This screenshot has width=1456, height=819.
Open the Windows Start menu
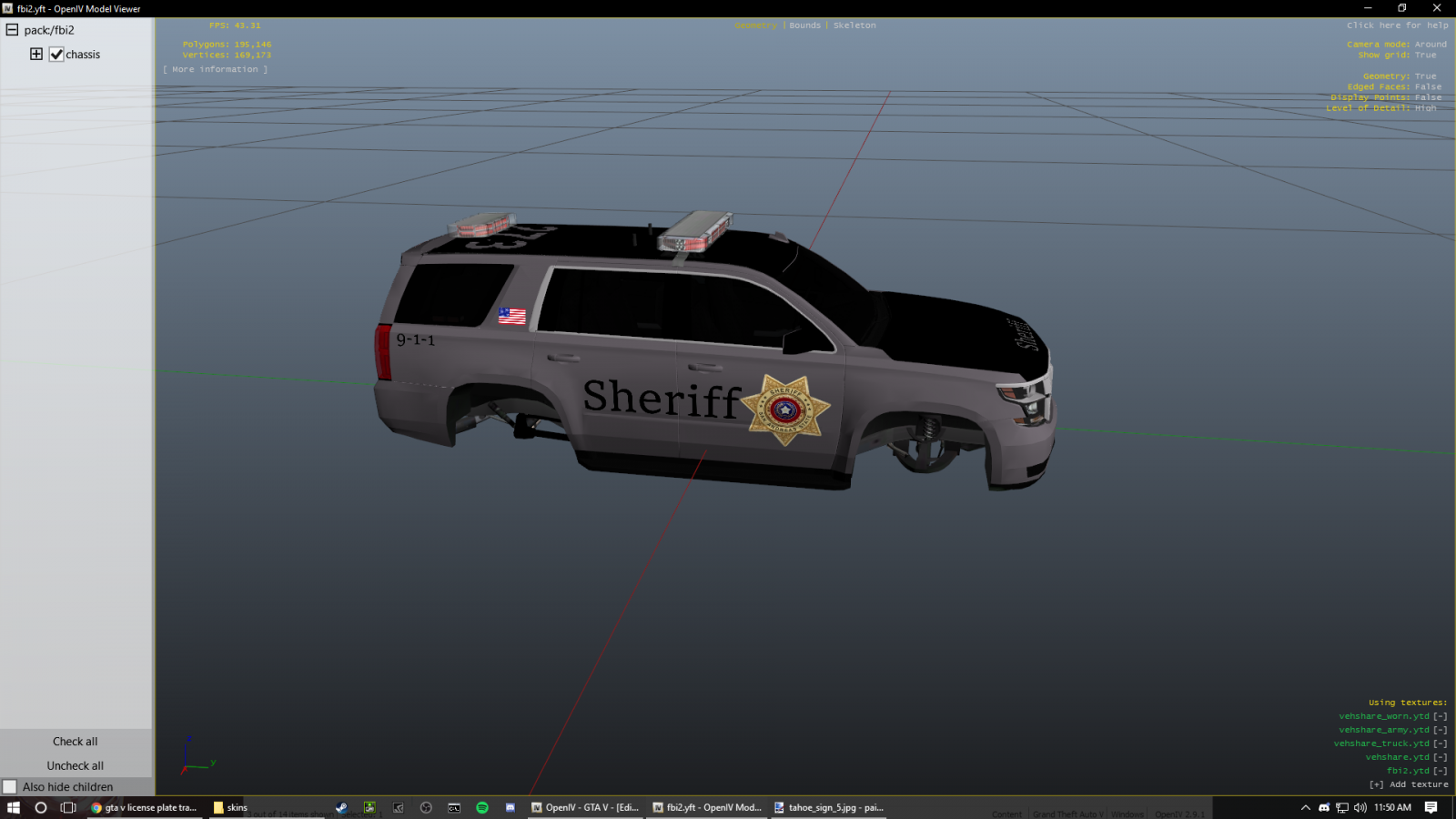pos(14,807)
